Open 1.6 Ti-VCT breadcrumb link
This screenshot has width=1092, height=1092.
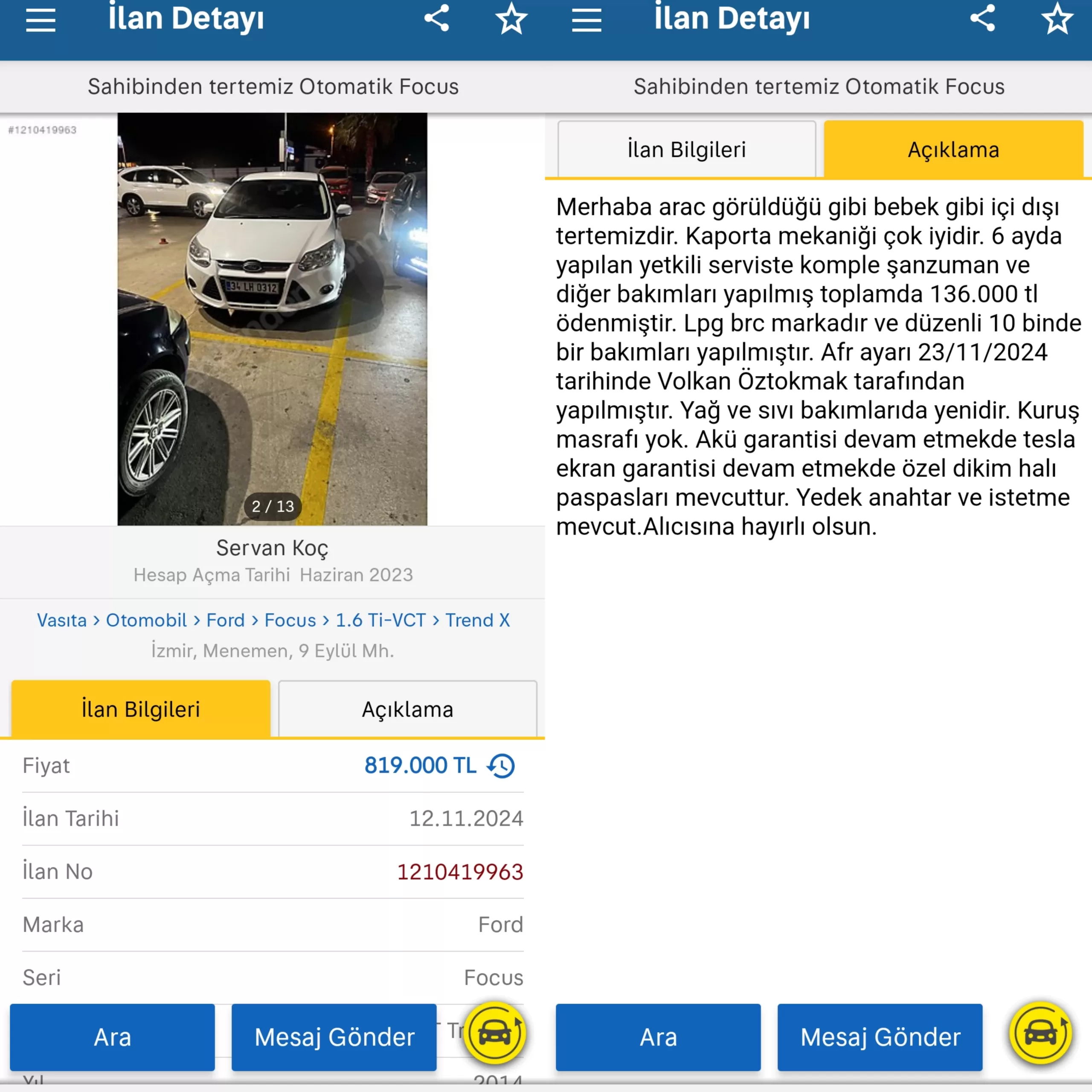[x=381, y=620]
